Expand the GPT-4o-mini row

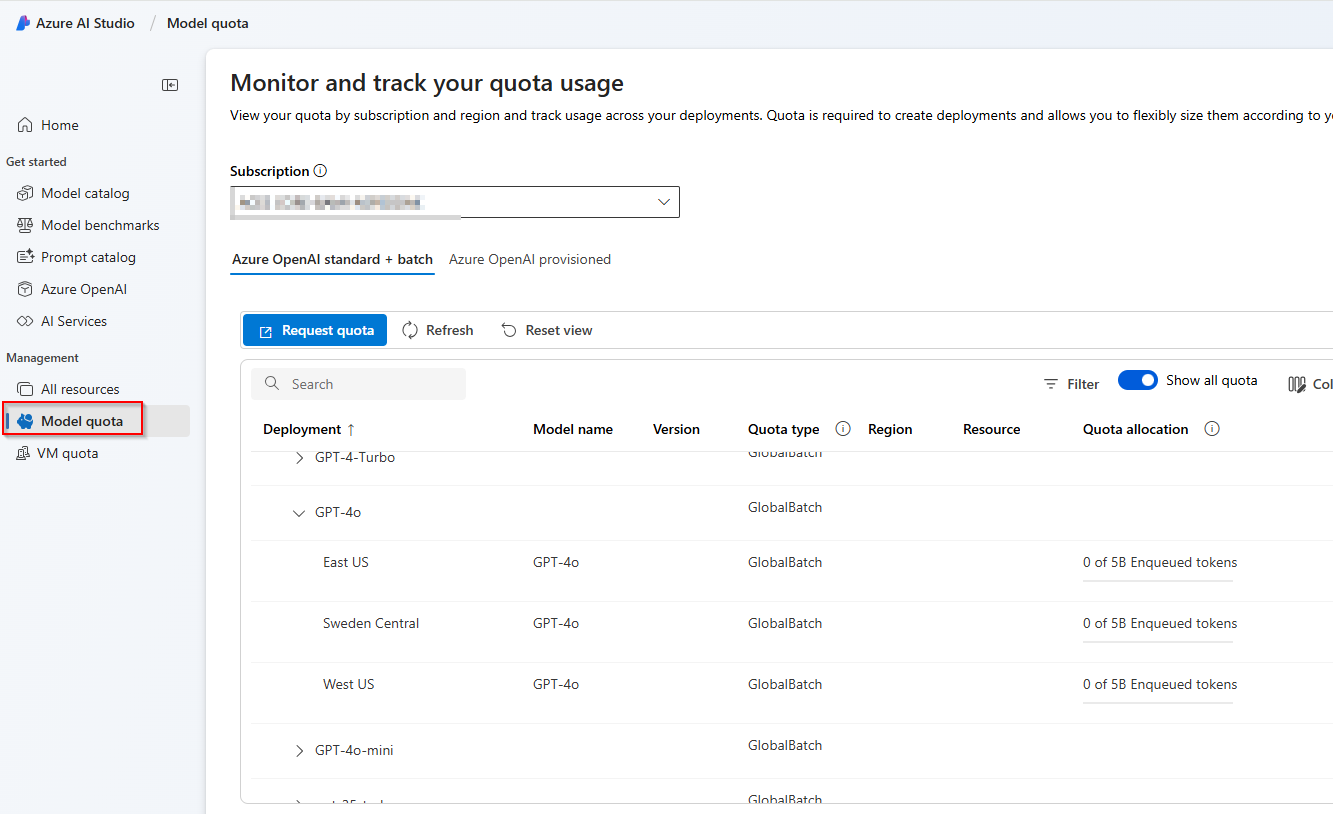[x=299, y=751]
